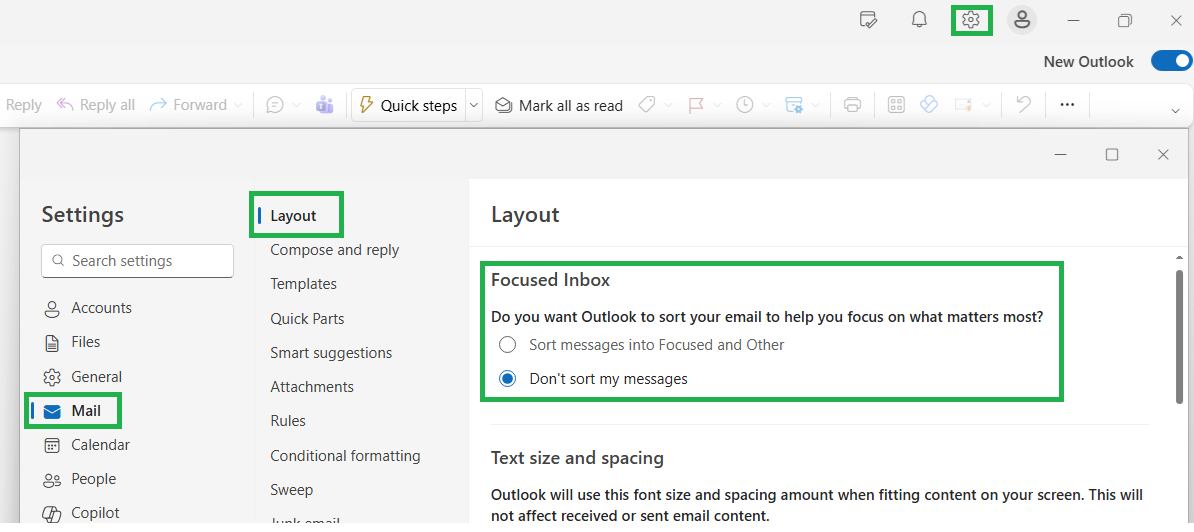Open the account profile avatar
Screen dimensions: 1194x532
point(1022,21)
